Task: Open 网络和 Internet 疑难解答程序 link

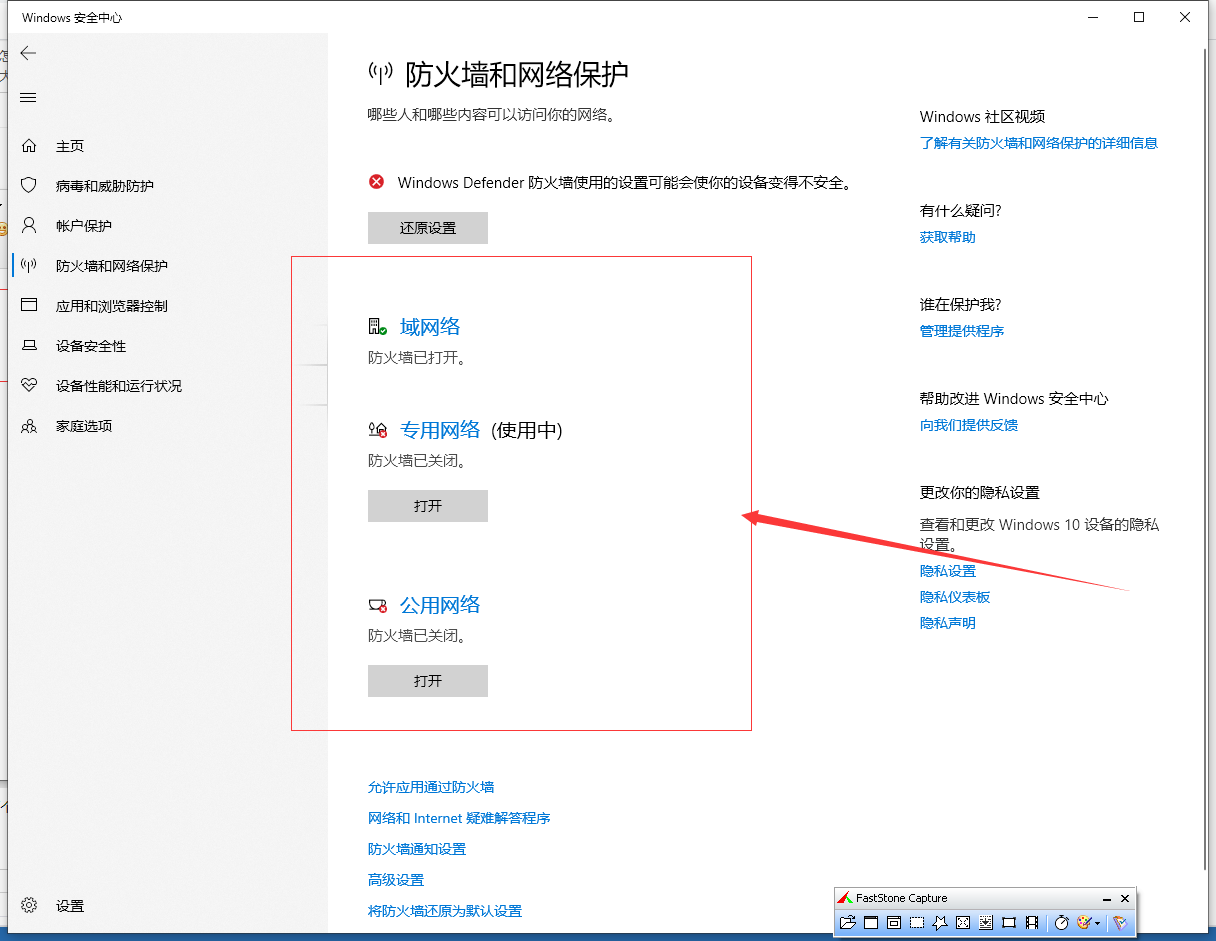Action: pos(459,818)
